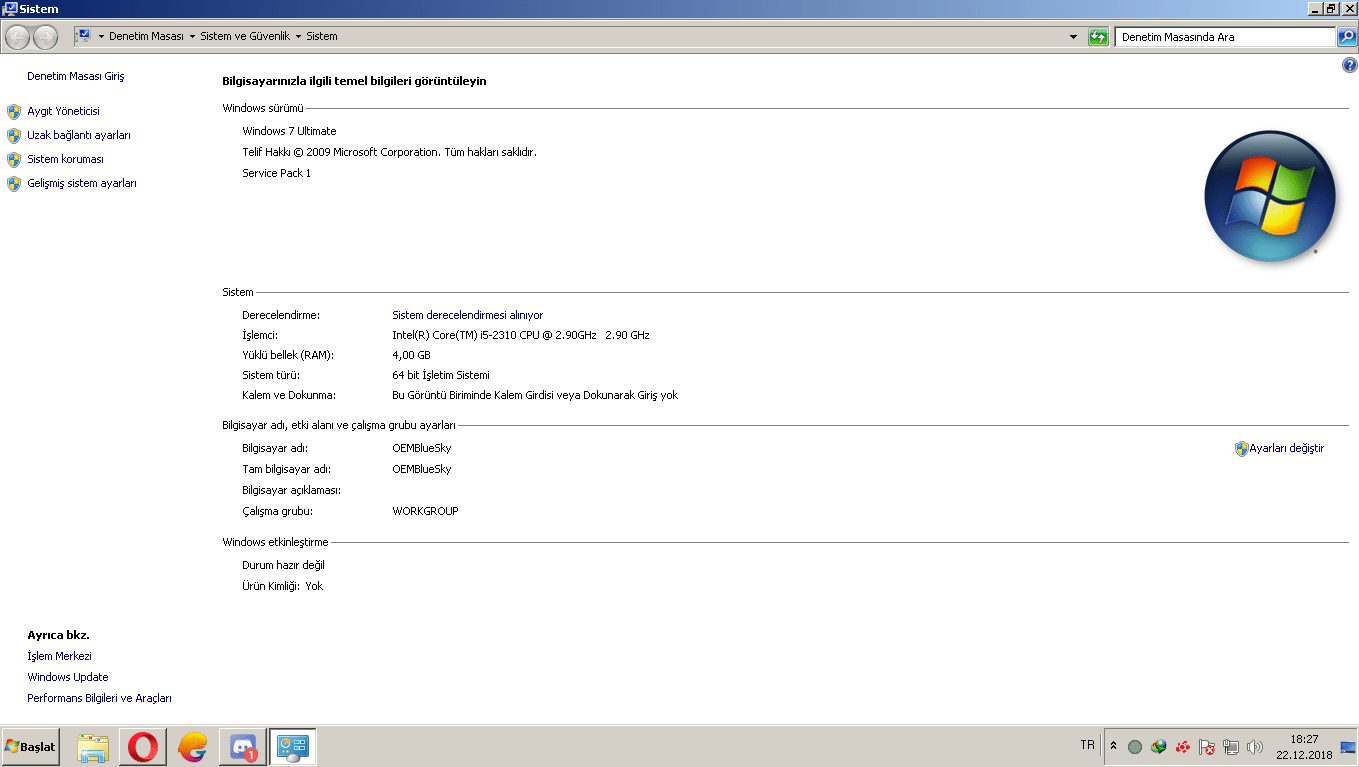Viewport: 1359px width, 767px height.
Task: Click the 64 bit İşletim Sistemi value
Action: tap(441, 375)
